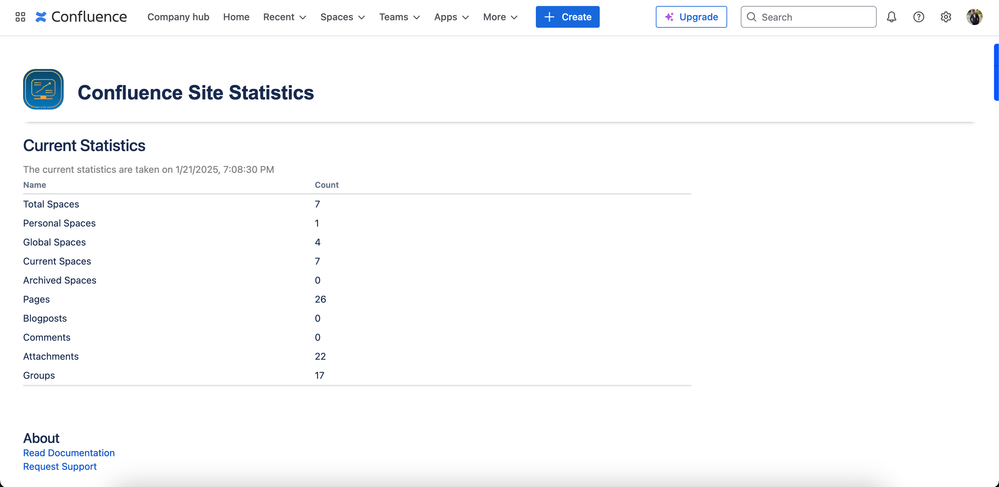This screenshot has width=999, height=487.
Task: Click the Pages count value 26
Action: click(x=320, y=299)
